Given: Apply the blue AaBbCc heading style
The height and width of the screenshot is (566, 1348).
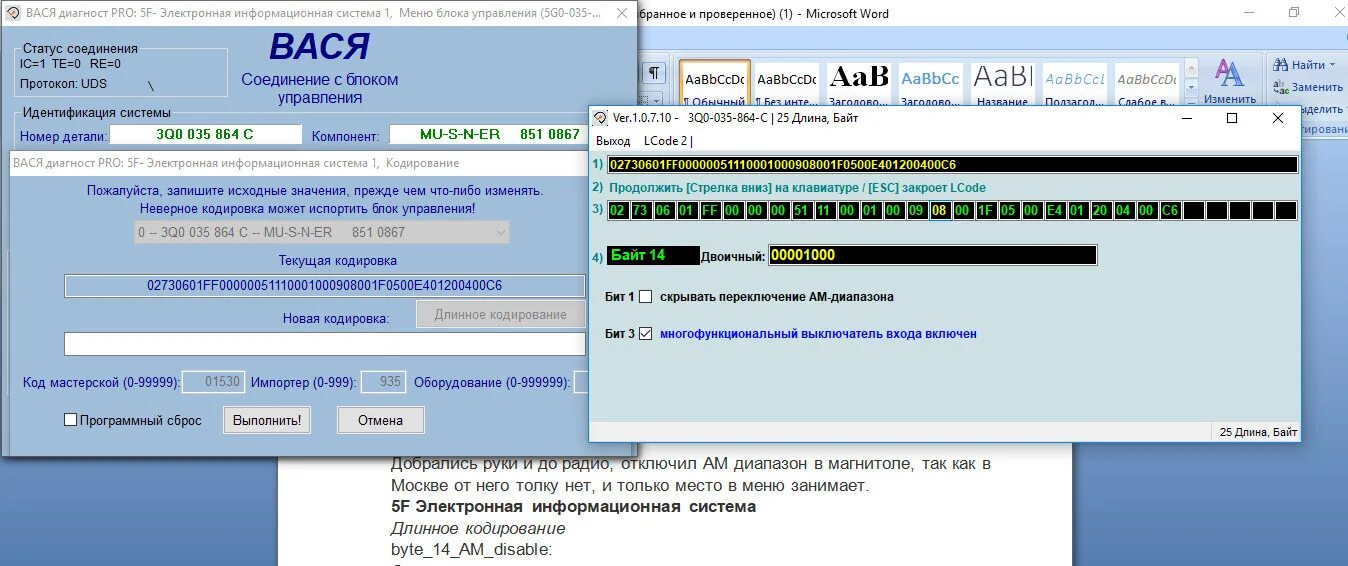Looking at the screenshot, I should click(x=930, y=84).
